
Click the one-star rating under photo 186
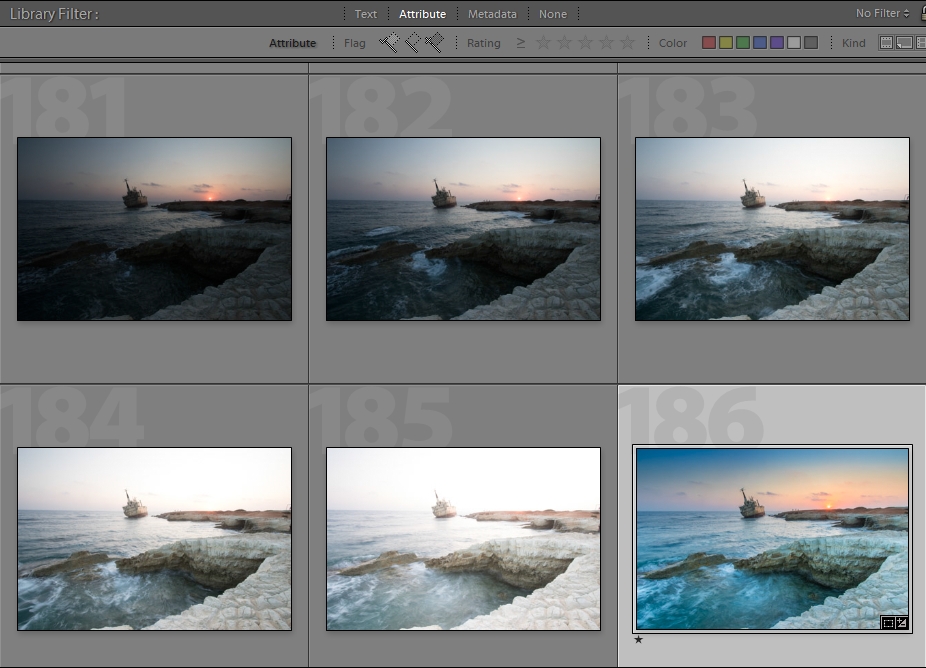[x=638, y=640]
